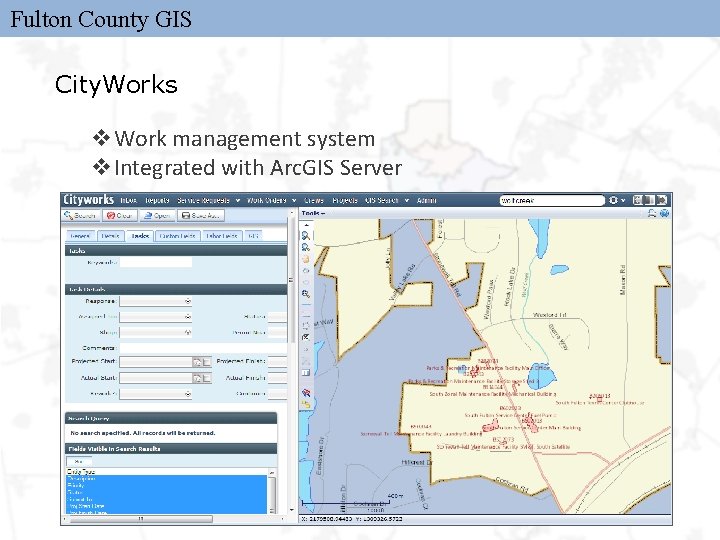Switch to the GIS tab
Image resolution: width=720 pixels, height=540 pixels.
coord(253,236)
